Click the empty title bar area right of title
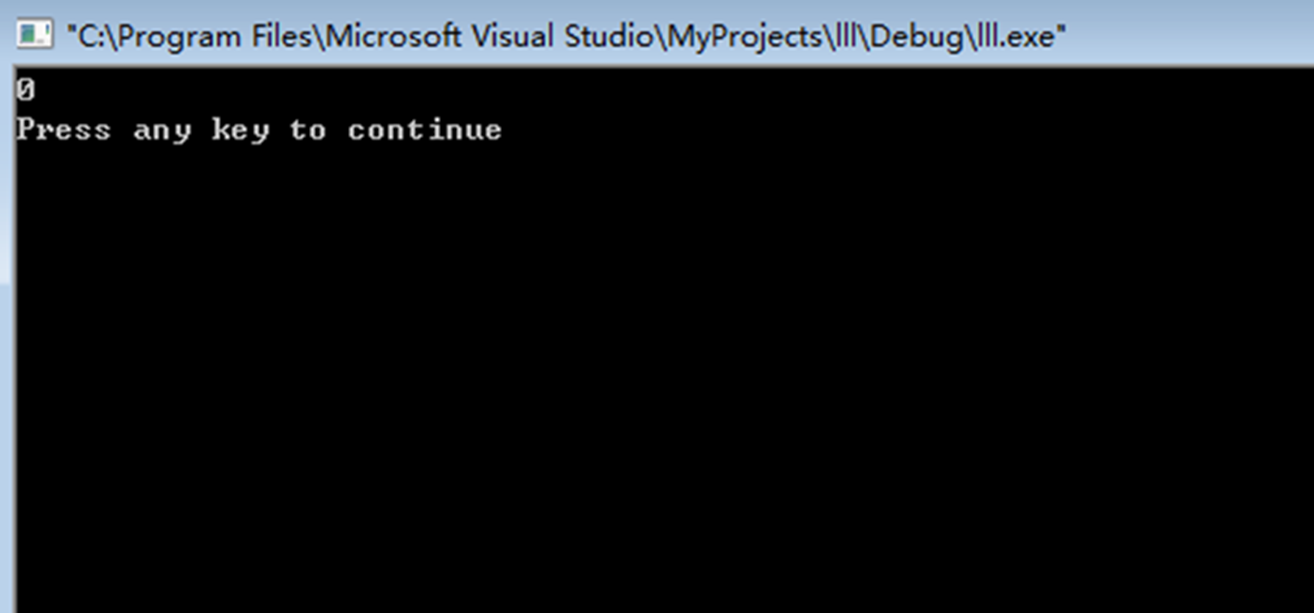Screen dimensions: 1314x613 (x=1190, y=36)
